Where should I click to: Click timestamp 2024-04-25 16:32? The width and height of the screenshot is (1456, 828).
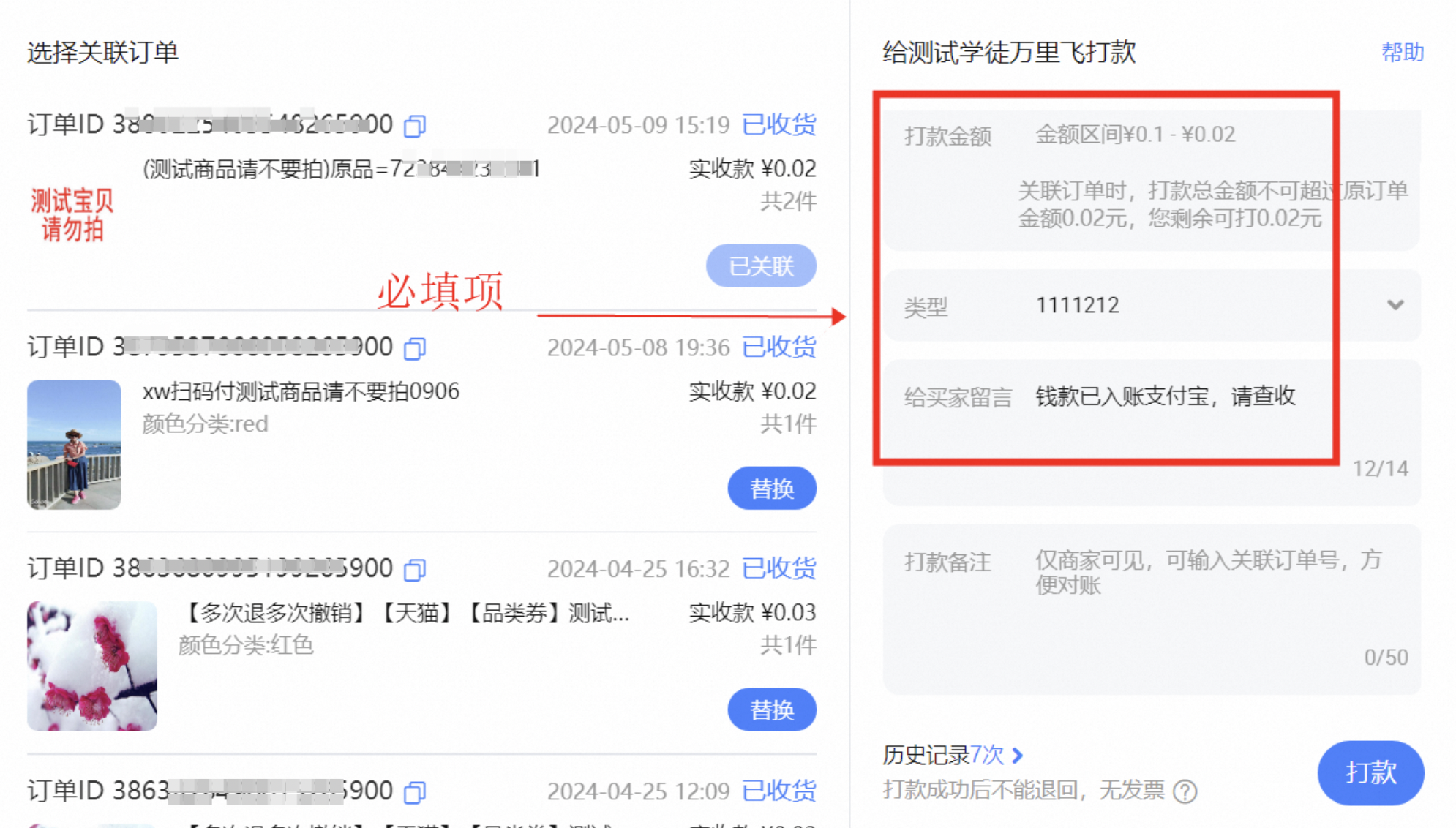tap(638, 569)
